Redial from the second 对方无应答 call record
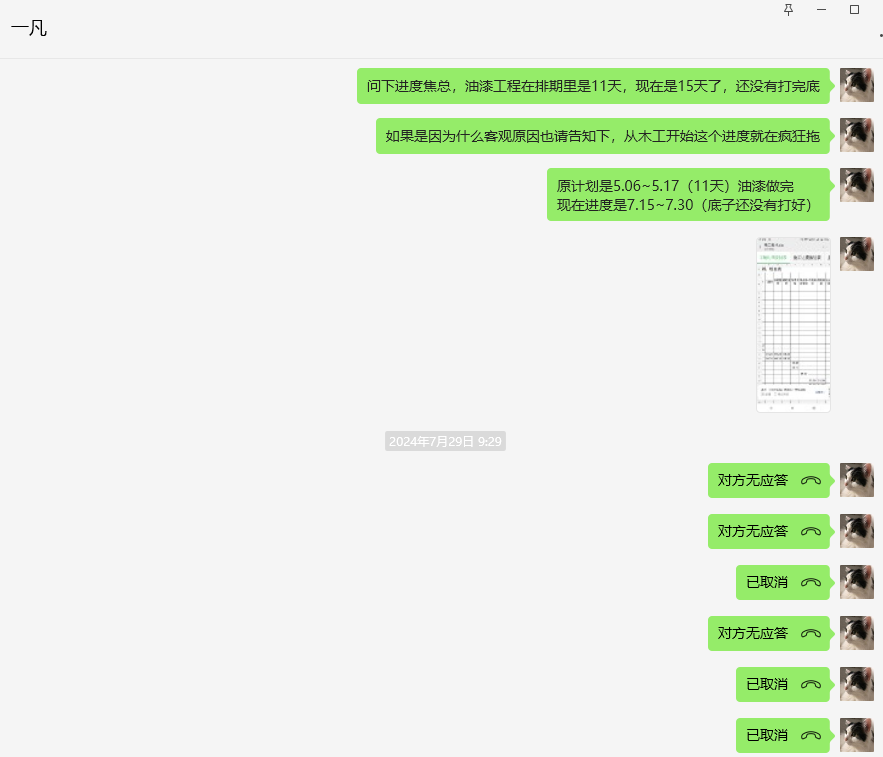Screen dimensions: 883x757 click(x=811, y=531)
